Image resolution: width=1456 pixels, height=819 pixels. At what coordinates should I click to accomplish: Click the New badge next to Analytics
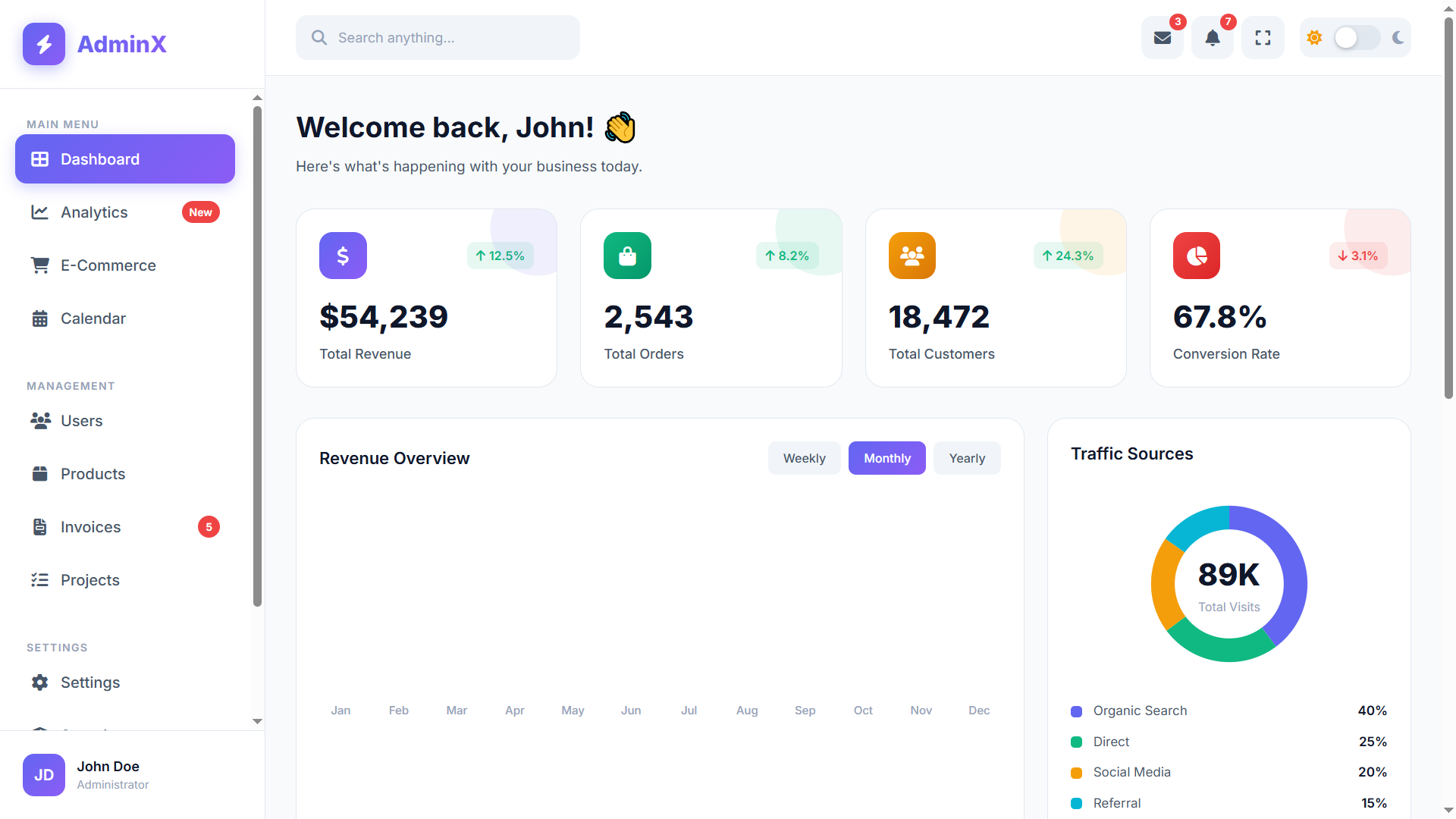click(201, 212)
